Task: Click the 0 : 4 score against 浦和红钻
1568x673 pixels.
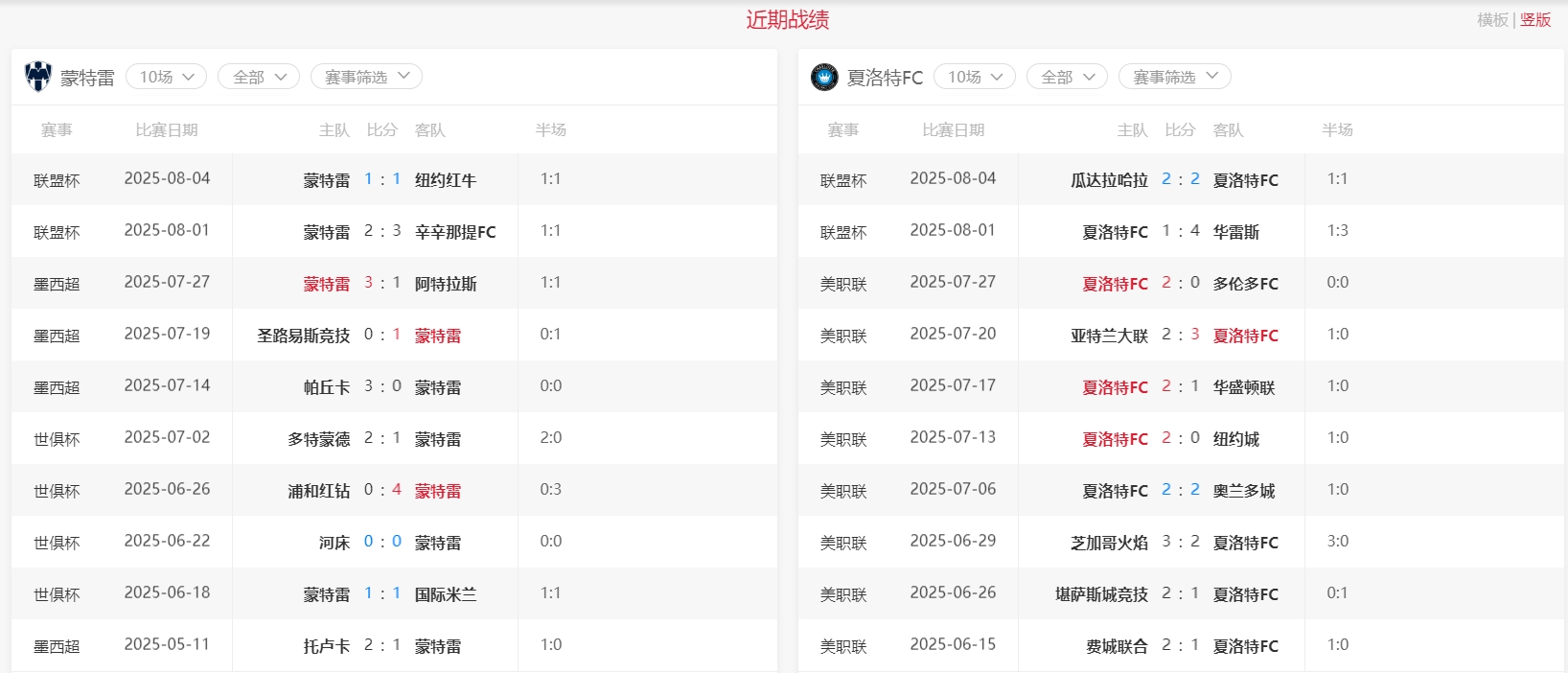Action: (x=382, y=490)
